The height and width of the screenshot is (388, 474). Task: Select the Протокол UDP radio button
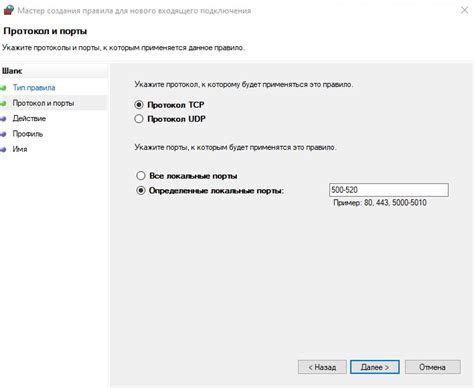tap(139, 119)
